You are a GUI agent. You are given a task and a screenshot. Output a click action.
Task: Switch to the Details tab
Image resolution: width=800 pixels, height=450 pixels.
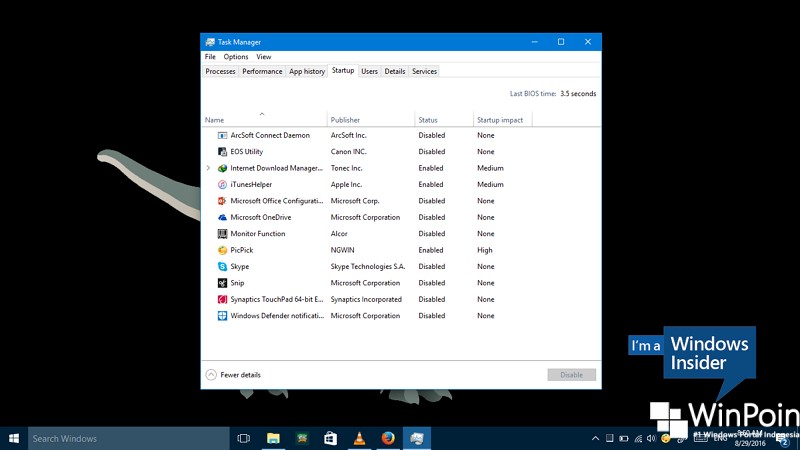pyautogui.click(x=395, y=71)
